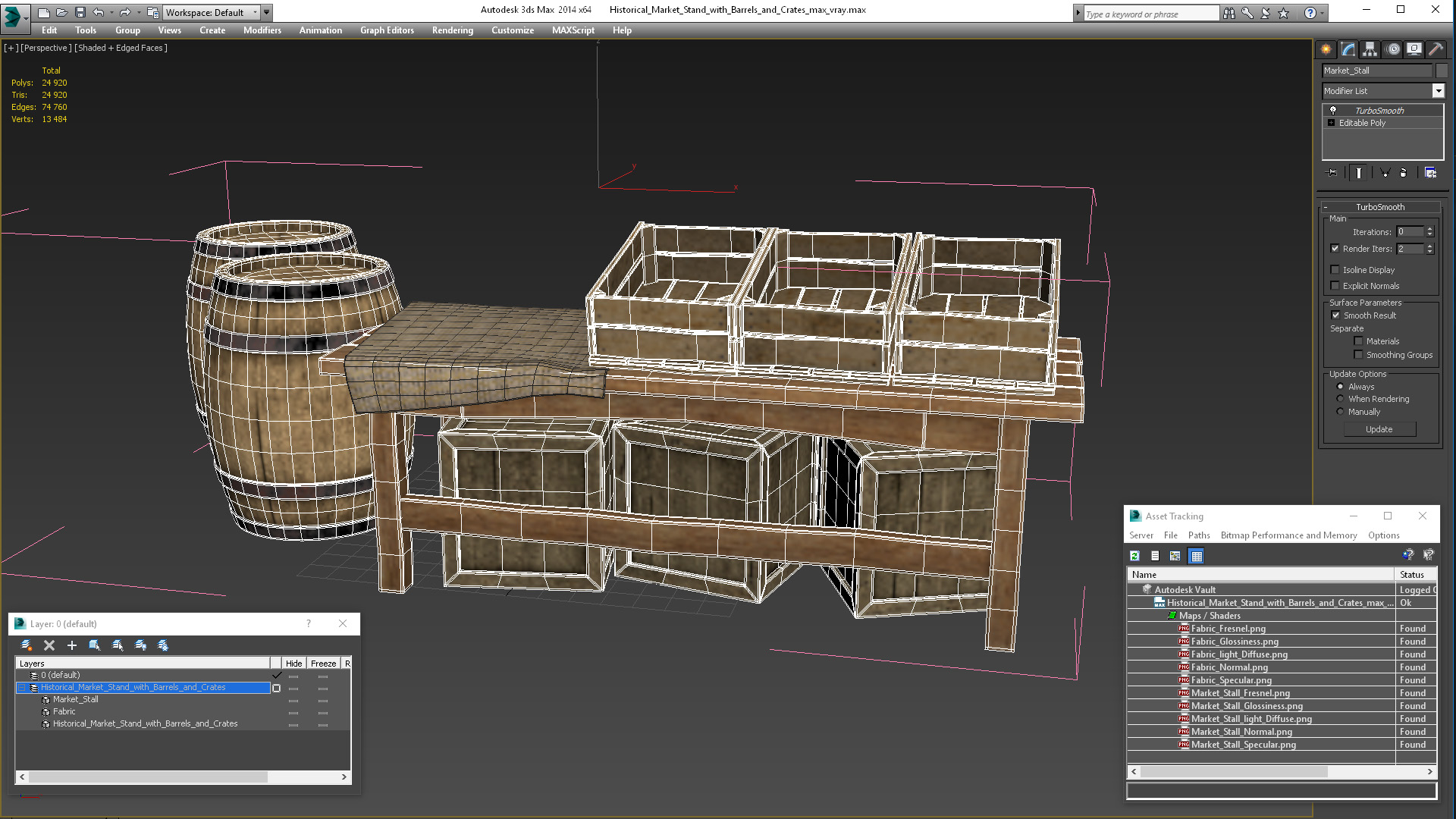Enable Separate by Materials checkbox
The width and height of the screenshot is (1456, 819).
coord(1358,341)
